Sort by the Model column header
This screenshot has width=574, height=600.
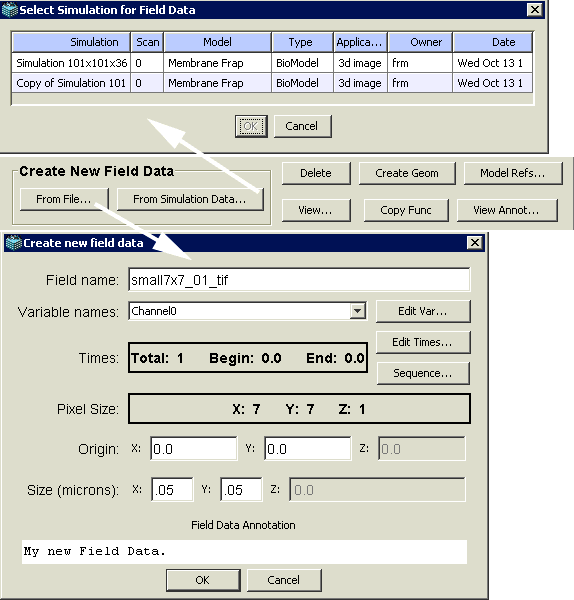[x=217, y=42]
